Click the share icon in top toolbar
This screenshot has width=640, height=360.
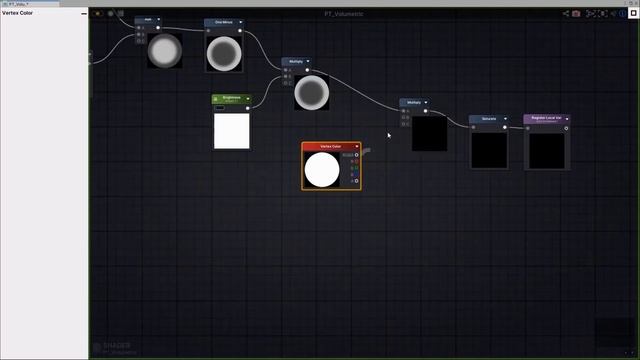point(565,13)
